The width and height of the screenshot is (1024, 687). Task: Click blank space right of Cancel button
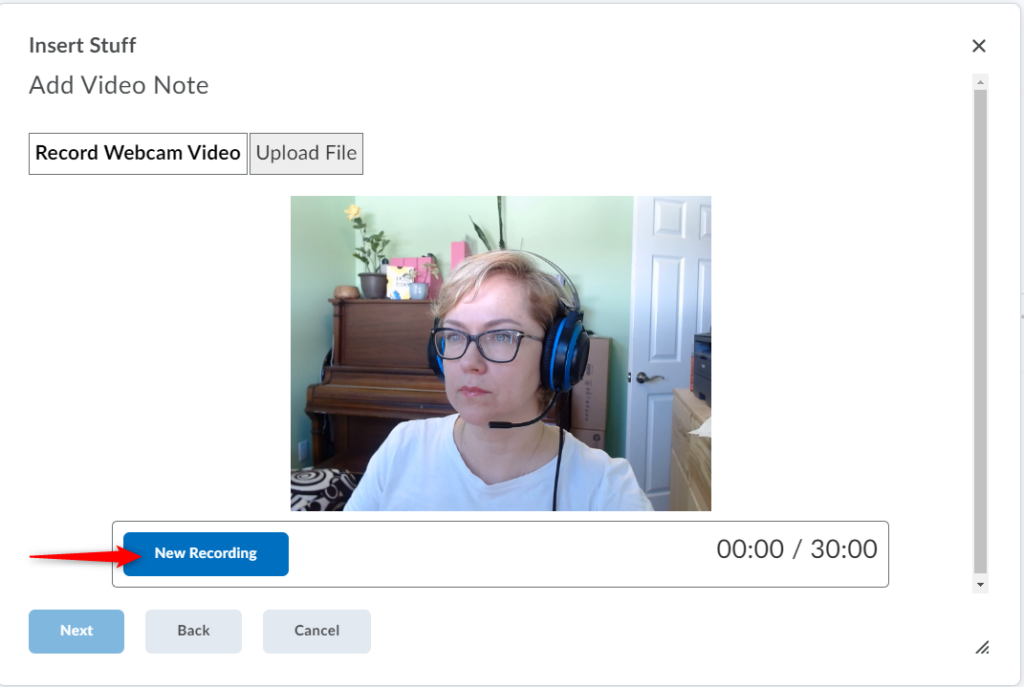pos(650,631)
